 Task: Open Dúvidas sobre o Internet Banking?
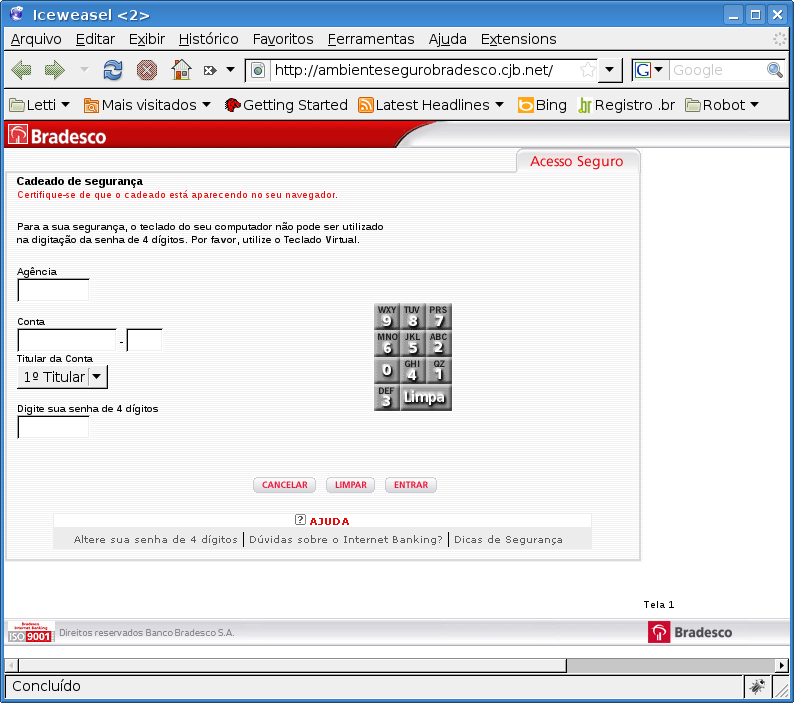point(346,539)
